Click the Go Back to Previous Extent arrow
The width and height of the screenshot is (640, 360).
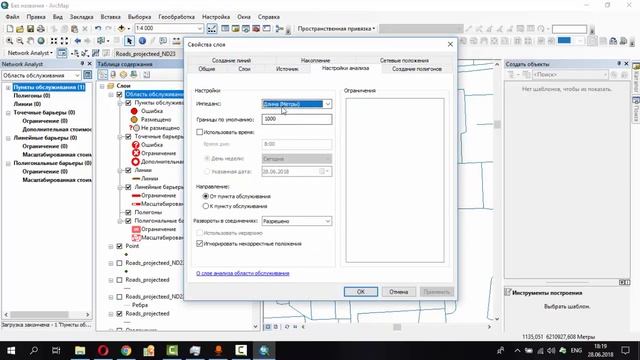click(x=78, y=41)
